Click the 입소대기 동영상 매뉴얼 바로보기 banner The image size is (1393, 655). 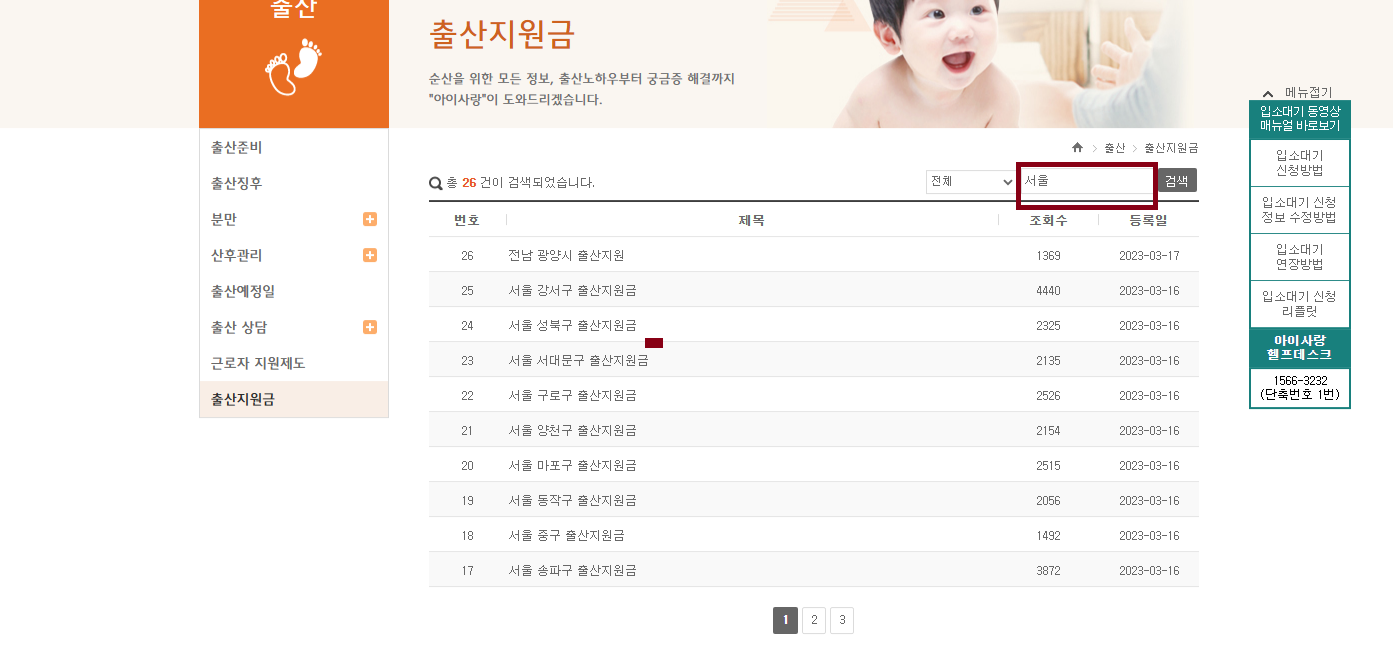tap(1299, 121)
